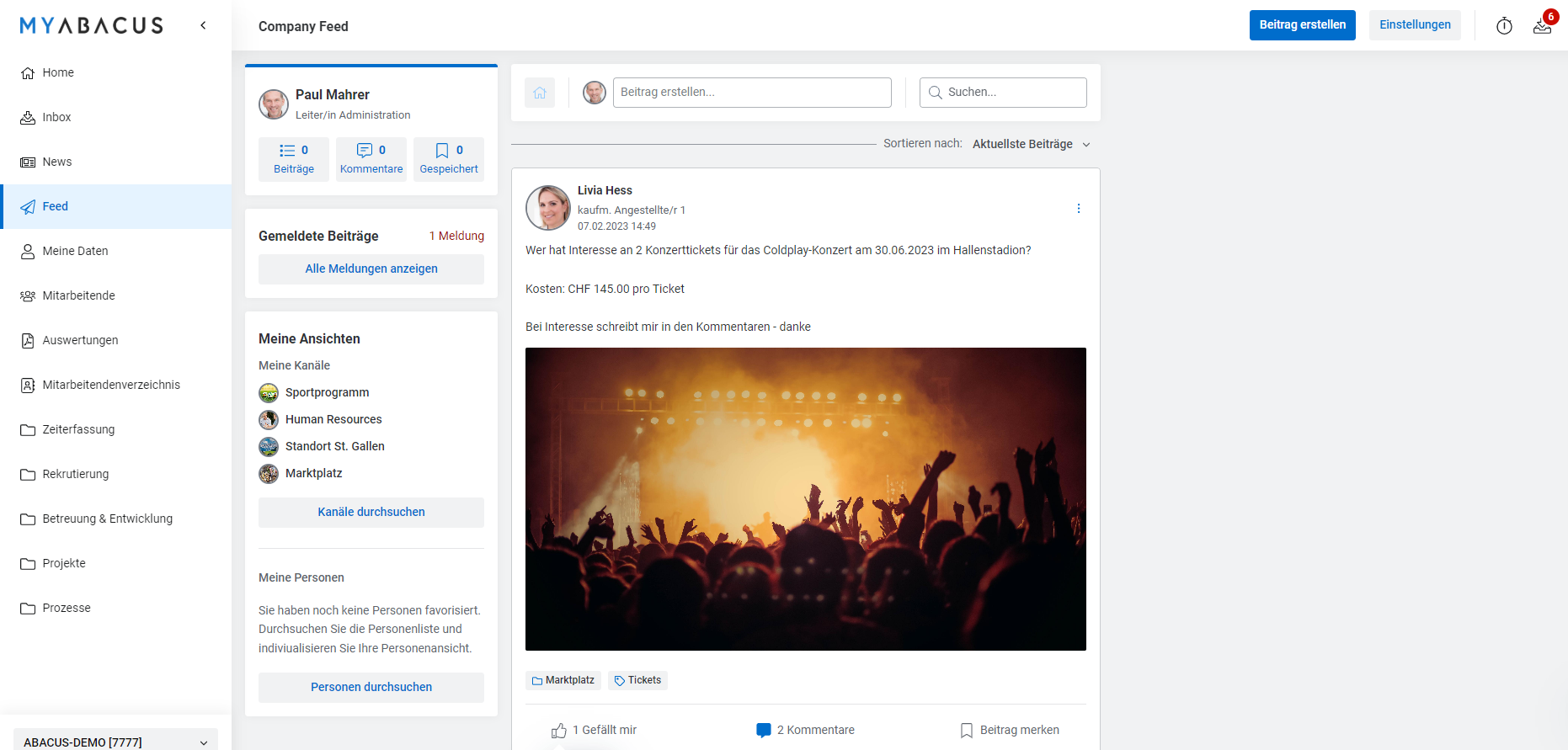The width and height of the screenshot is (1568, 750).
Task: Show my Beiträge count tile
Action: click(x=294, y=159)
